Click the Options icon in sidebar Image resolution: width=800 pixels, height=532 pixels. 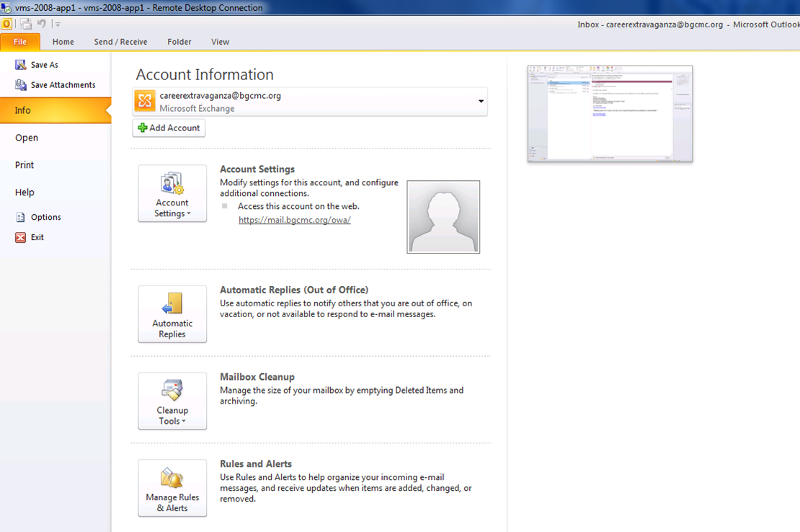(x=20, y=217)
